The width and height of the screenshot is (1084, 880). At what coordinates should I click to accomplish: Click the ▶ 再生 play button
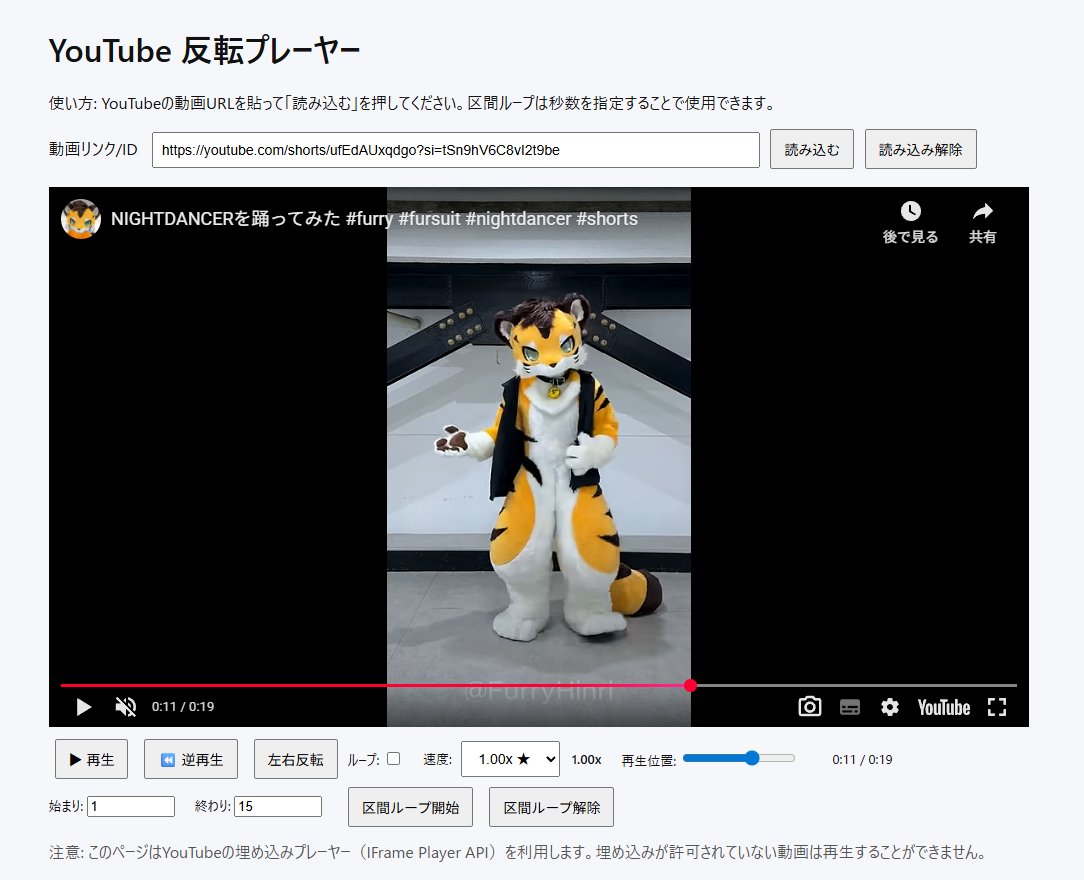(x=91, y=759)
